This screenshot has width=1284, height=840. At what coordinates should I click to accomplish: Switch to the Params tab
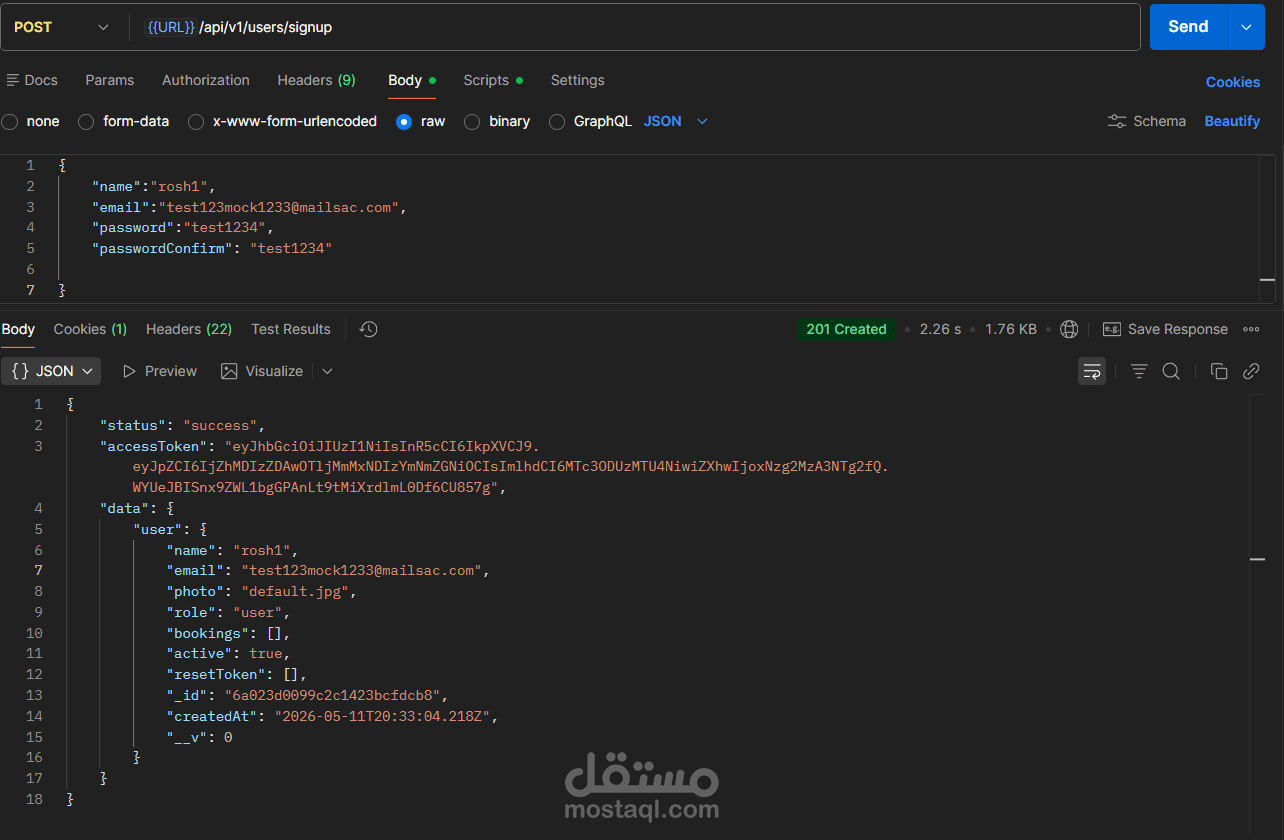point(110,80)
